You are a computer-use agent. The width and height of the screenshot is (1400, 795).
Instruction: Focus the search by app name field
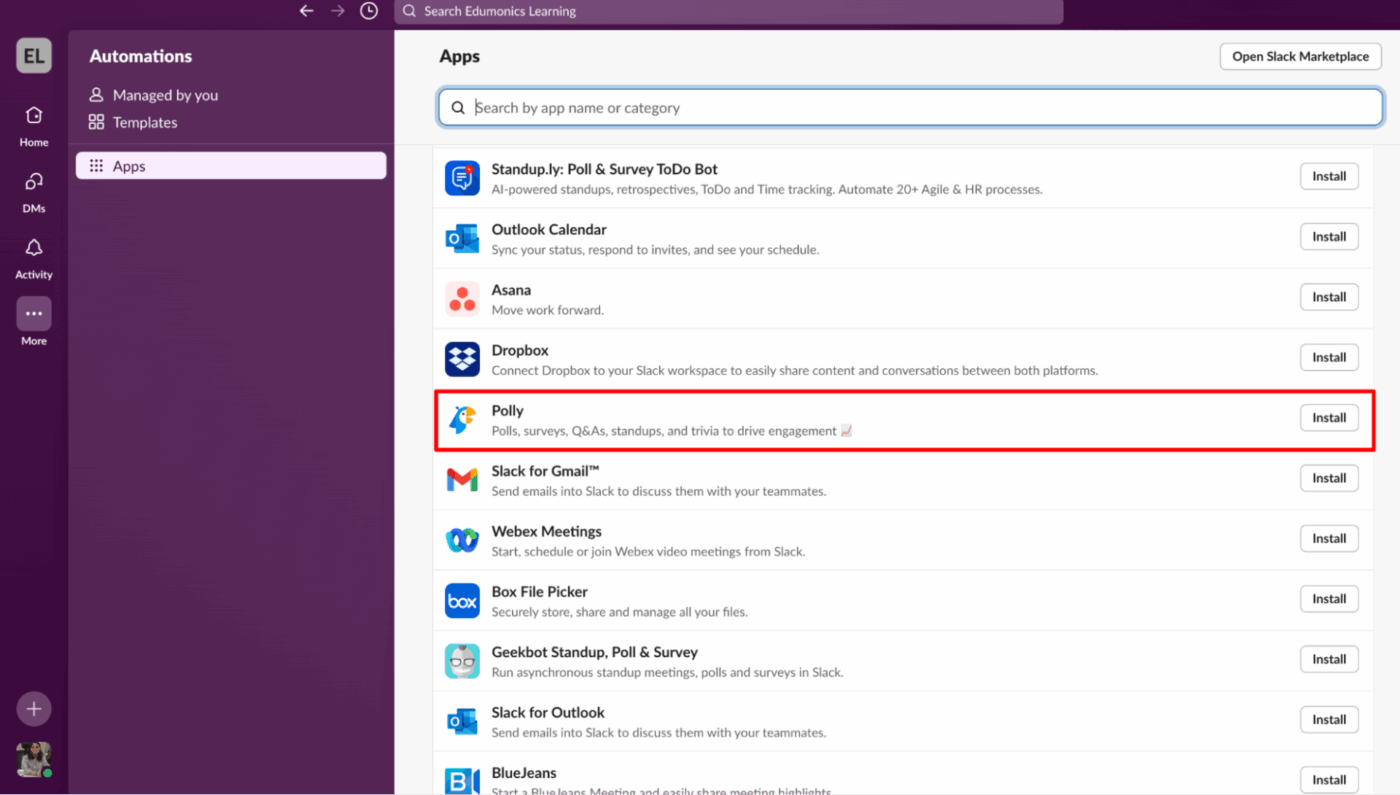(911, 107)
